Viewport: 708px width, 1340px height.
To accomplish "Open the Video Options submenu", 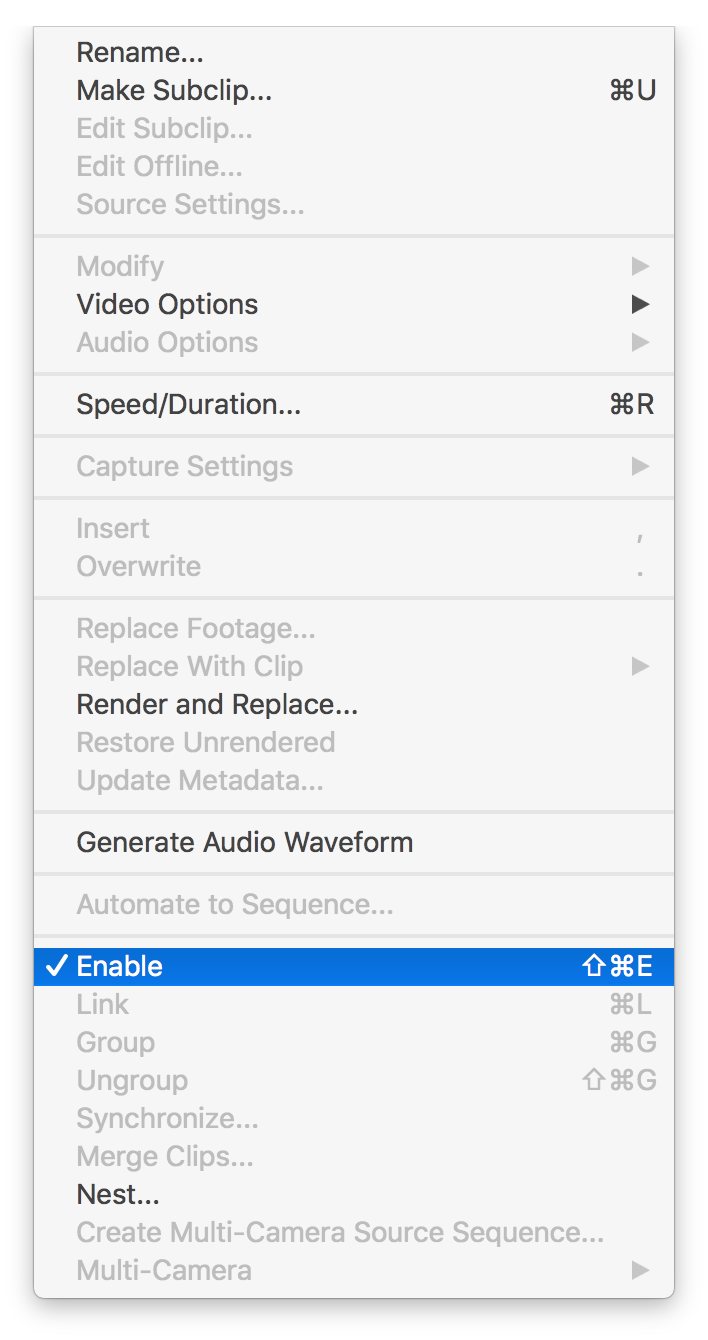I will 167,305.
